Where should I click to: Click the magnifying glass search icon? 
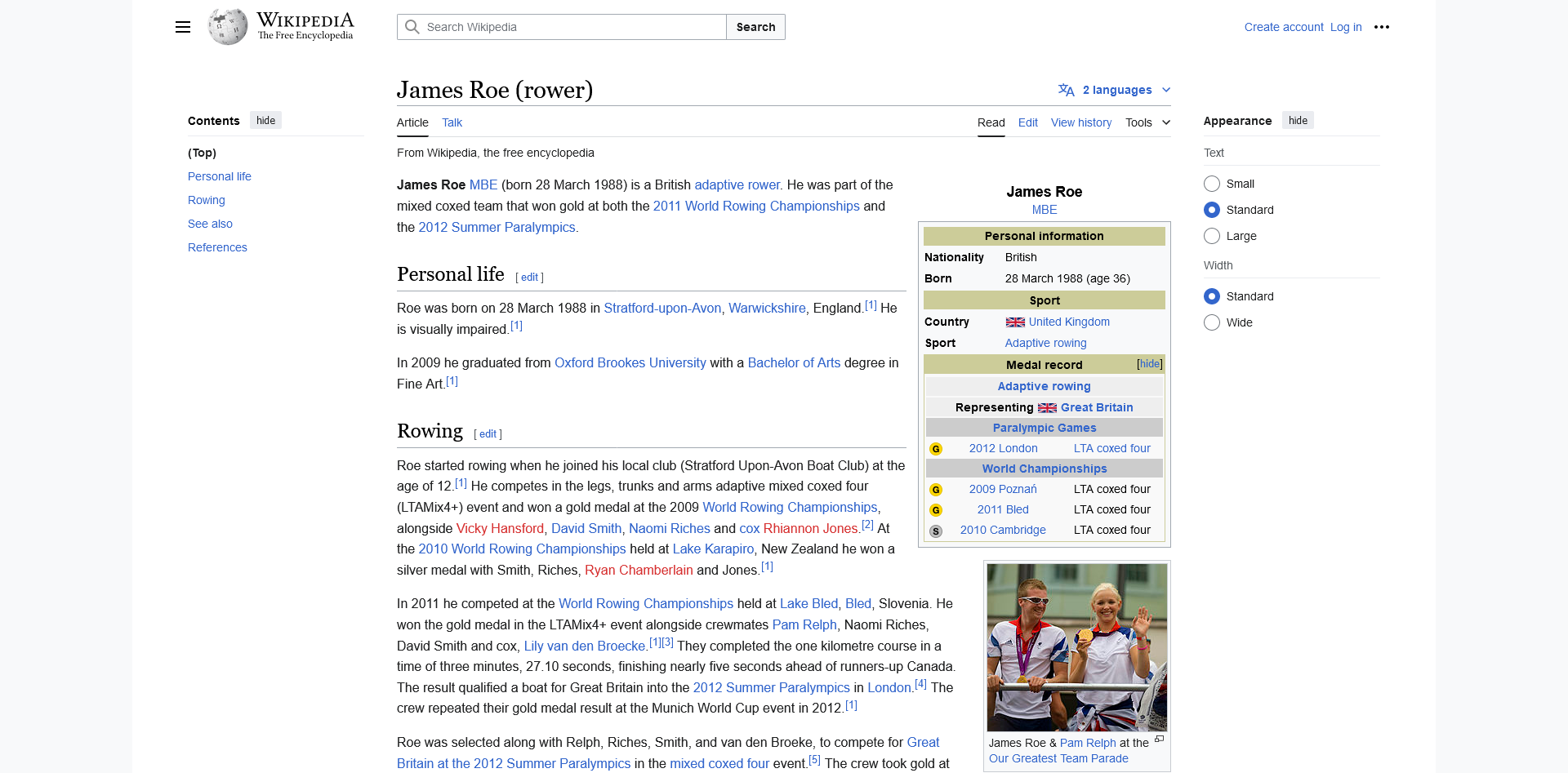tap(412, 27)
